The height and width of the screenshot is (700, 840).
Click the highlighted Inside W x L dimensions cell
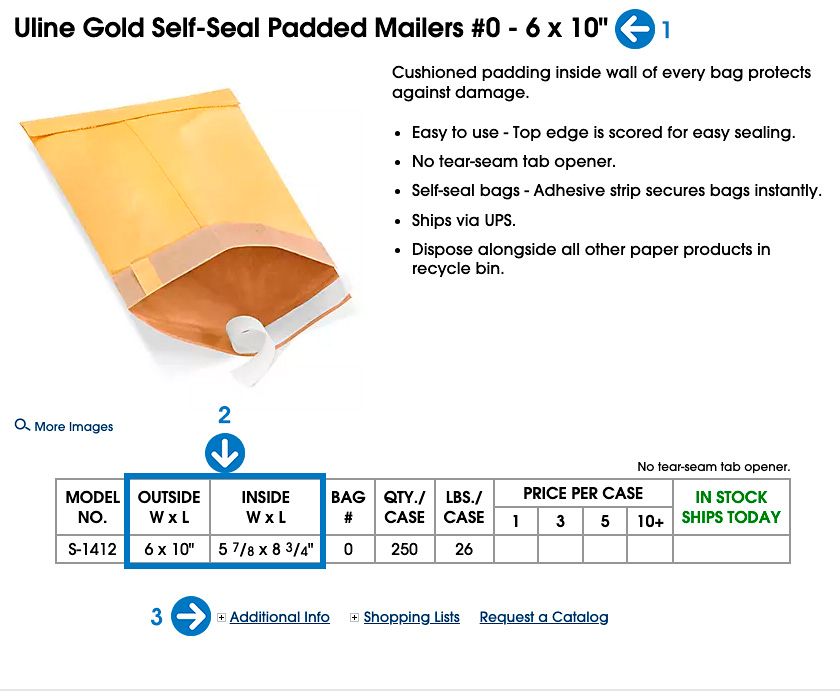click(x=265, y=548)
